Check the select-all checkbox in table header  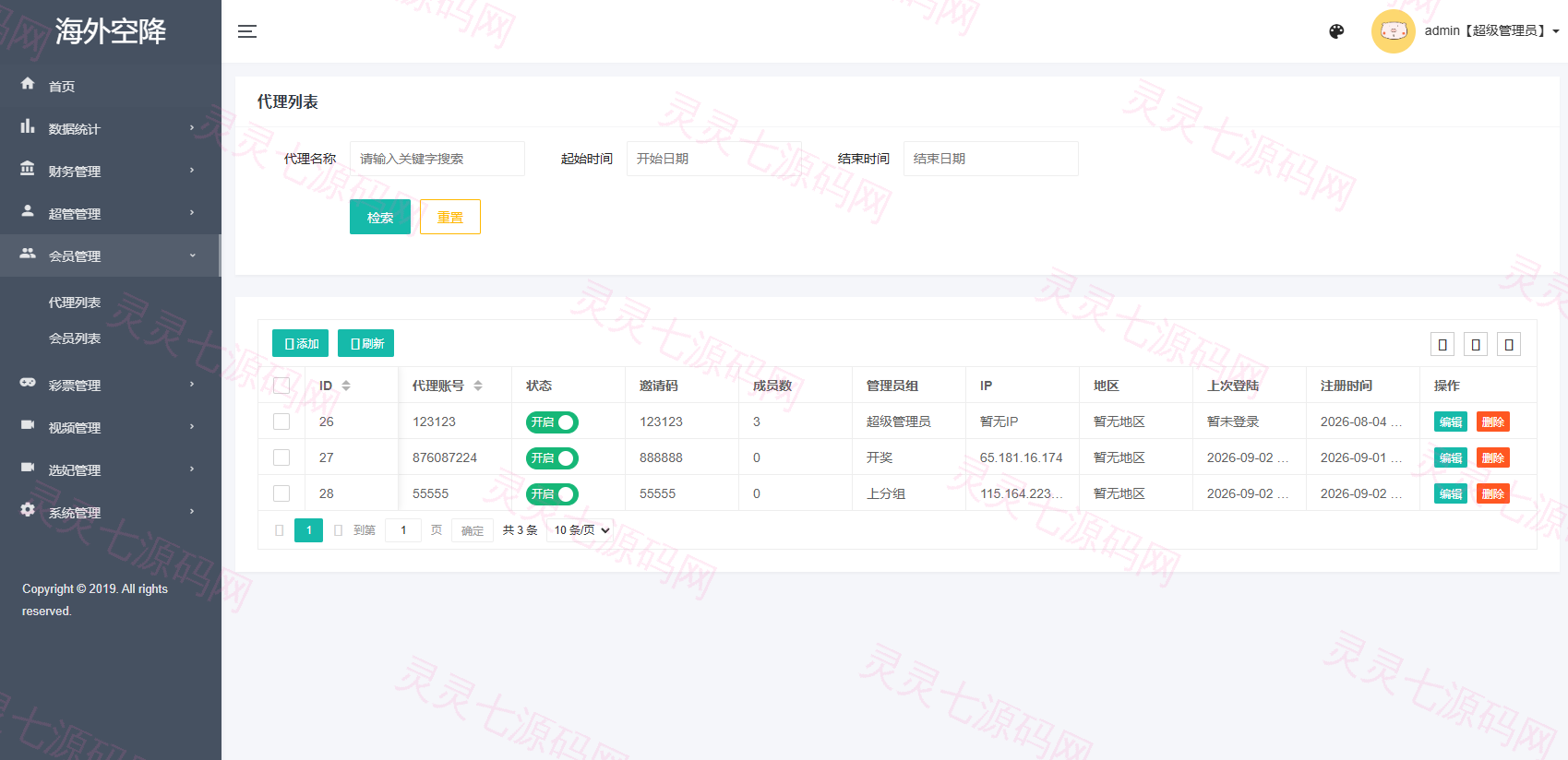click(281, 386)
